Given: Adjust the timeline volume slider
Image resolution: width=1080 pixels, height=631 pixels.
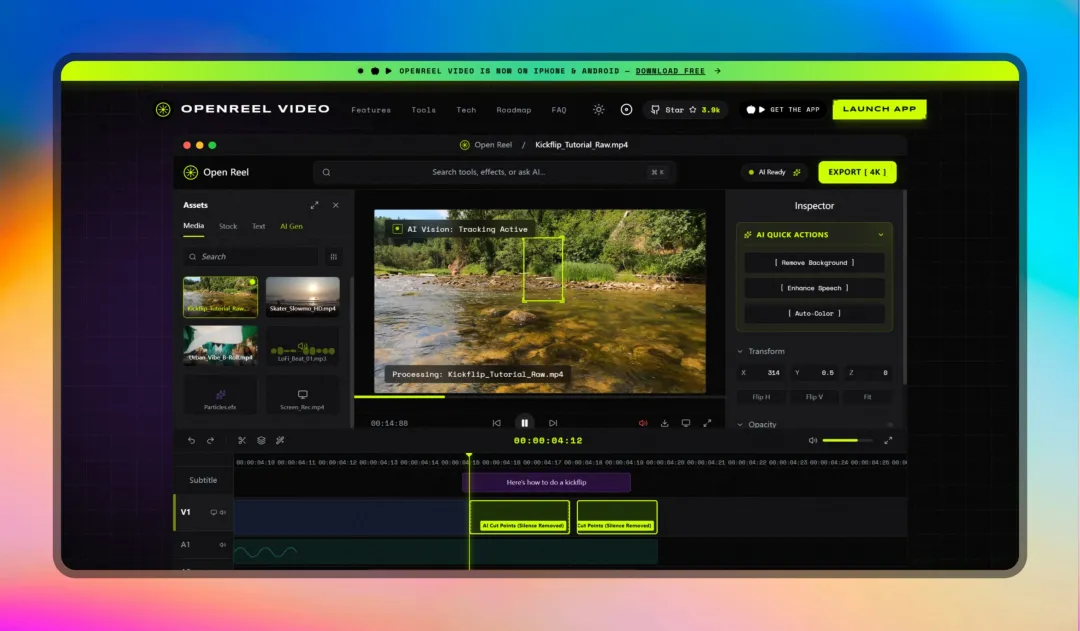Looking at the screenshot, I should click(847, 440).
